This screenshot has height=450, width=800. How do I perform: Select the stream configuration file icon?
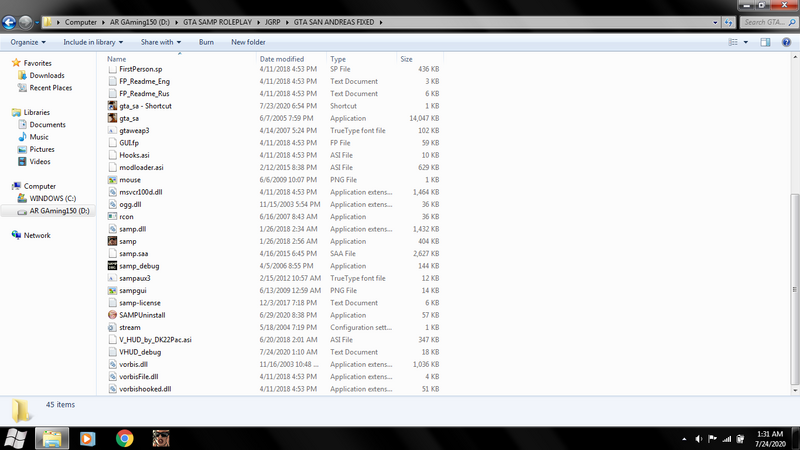pos(112,328)
